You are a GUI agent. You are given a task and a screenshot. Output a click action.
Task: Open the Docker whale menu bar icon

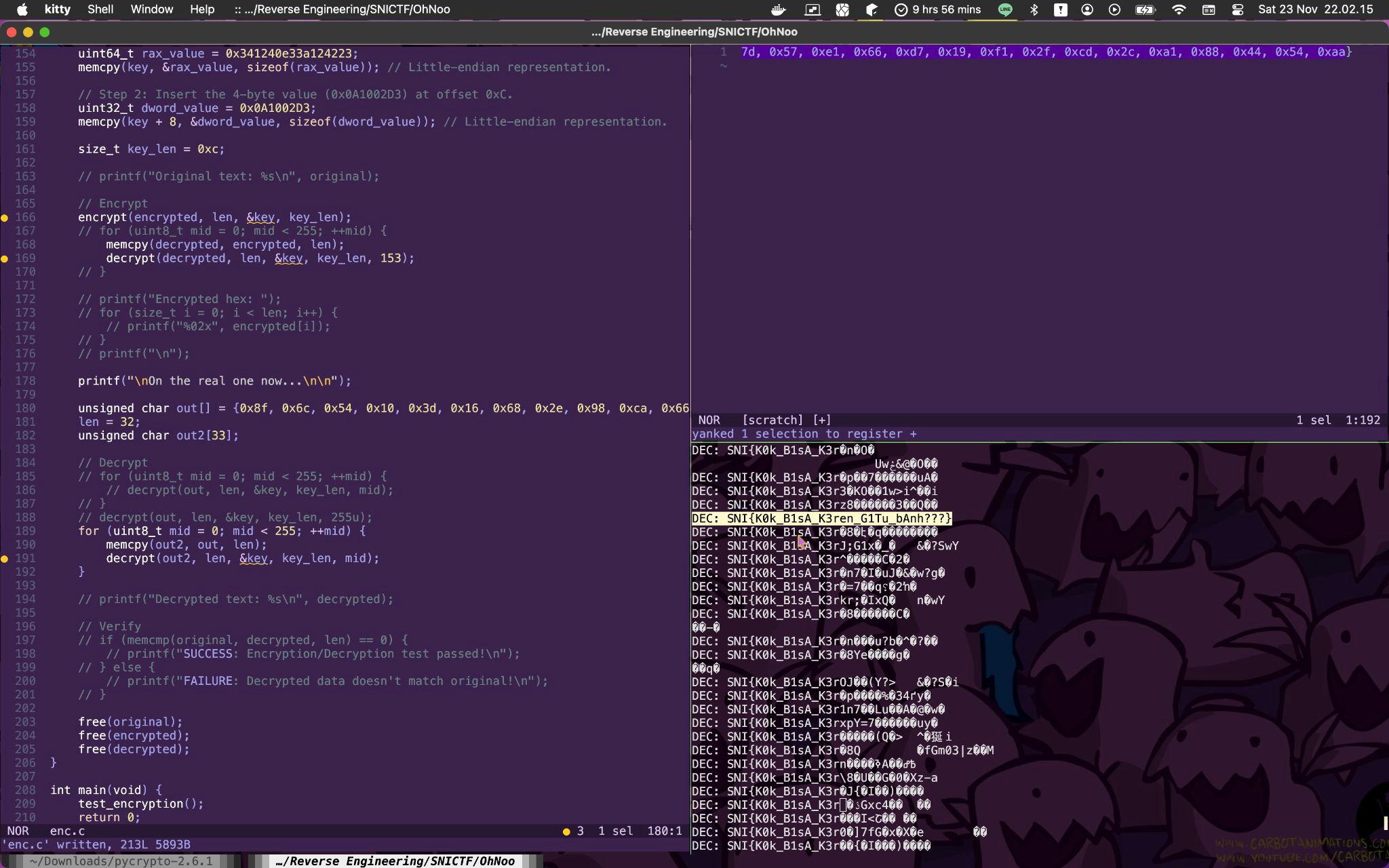[779, 9]
